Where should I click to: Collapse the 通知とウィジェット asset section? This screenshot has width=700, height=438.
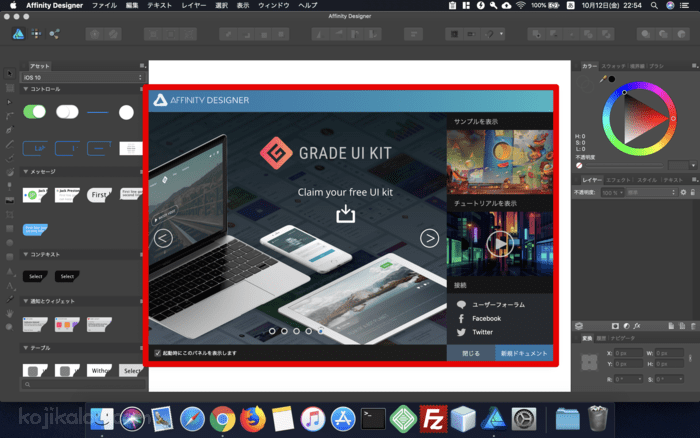[26, 301]
